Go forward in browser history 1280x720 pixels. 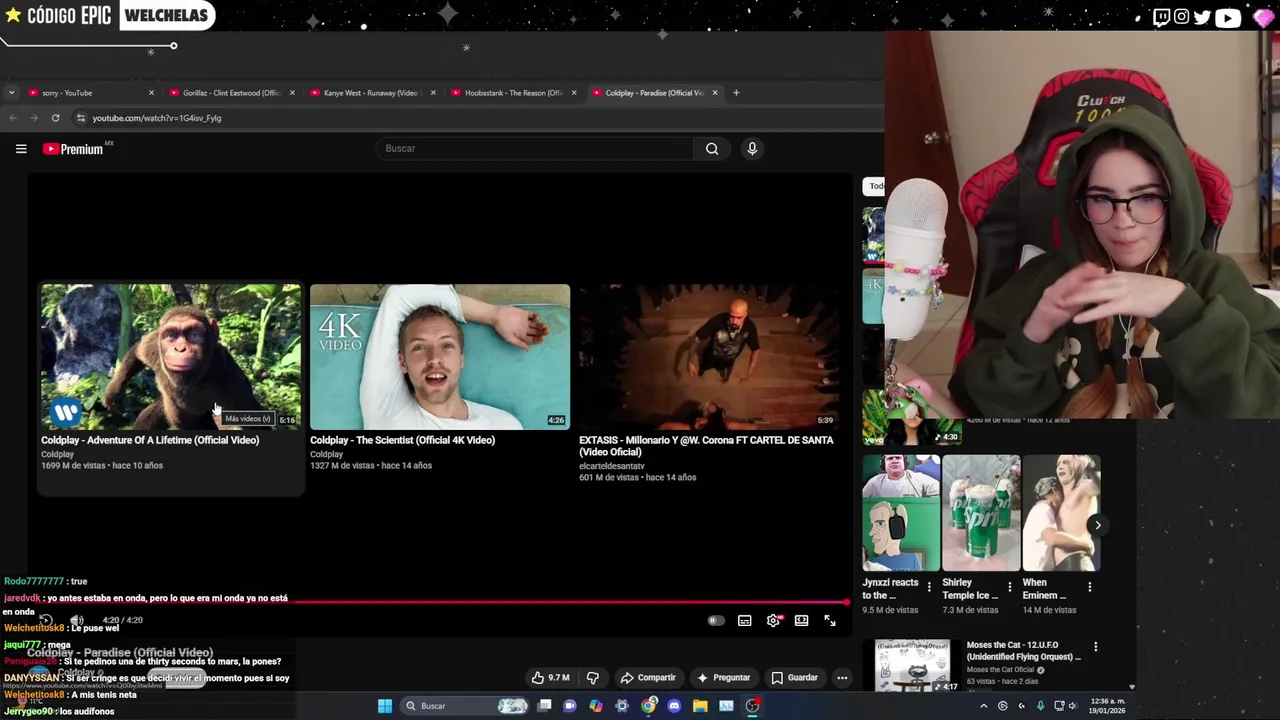click(x=34, y=118)
